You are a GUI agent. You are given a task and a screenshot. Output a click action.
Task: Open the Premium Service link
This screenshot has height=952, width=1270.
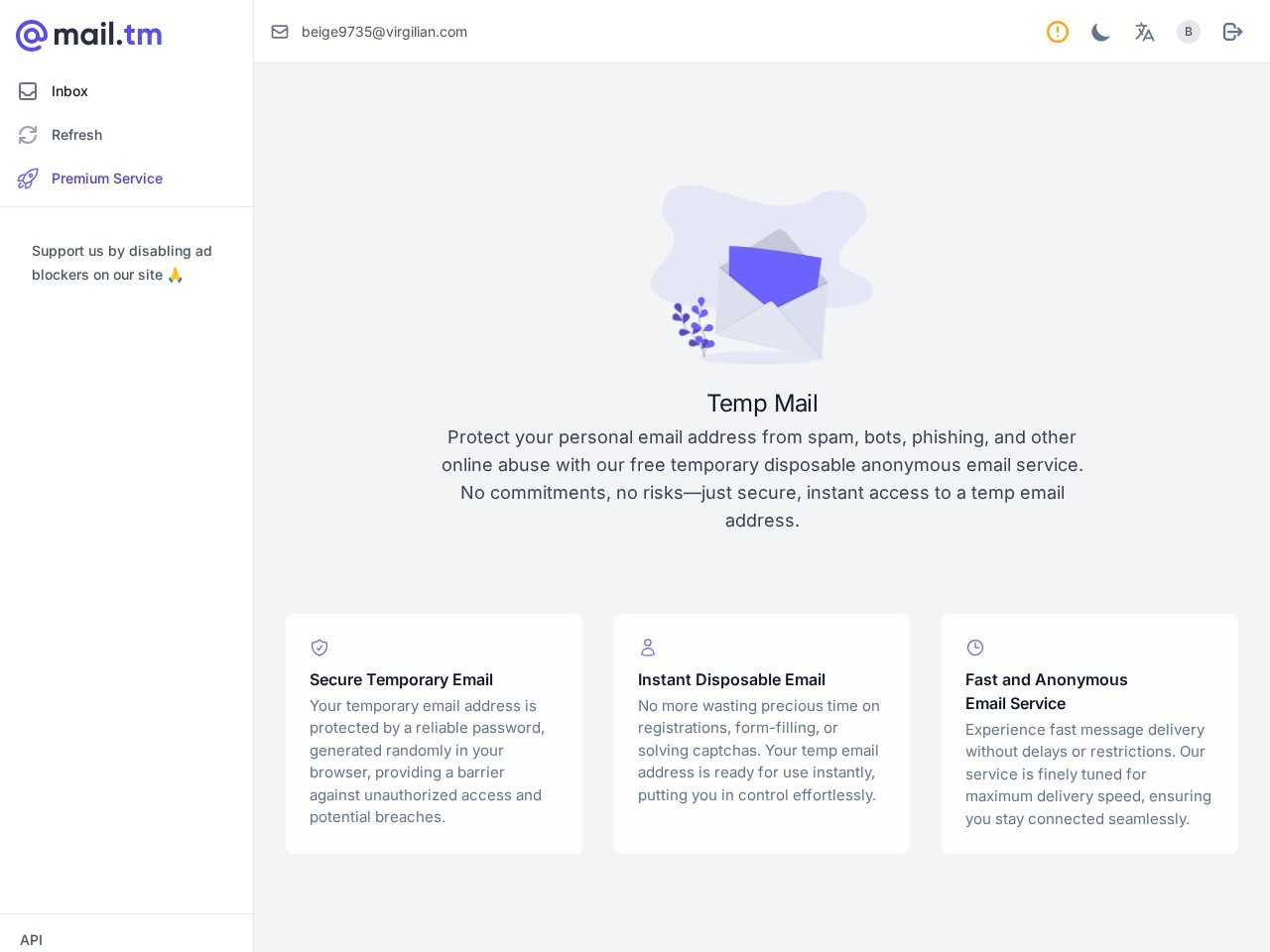[x=107, y=178]
